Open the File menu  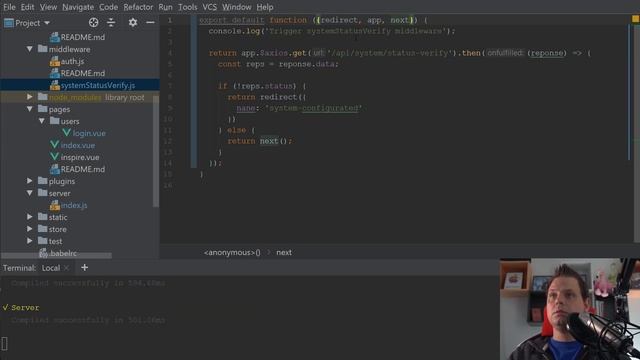coord(9,7)
